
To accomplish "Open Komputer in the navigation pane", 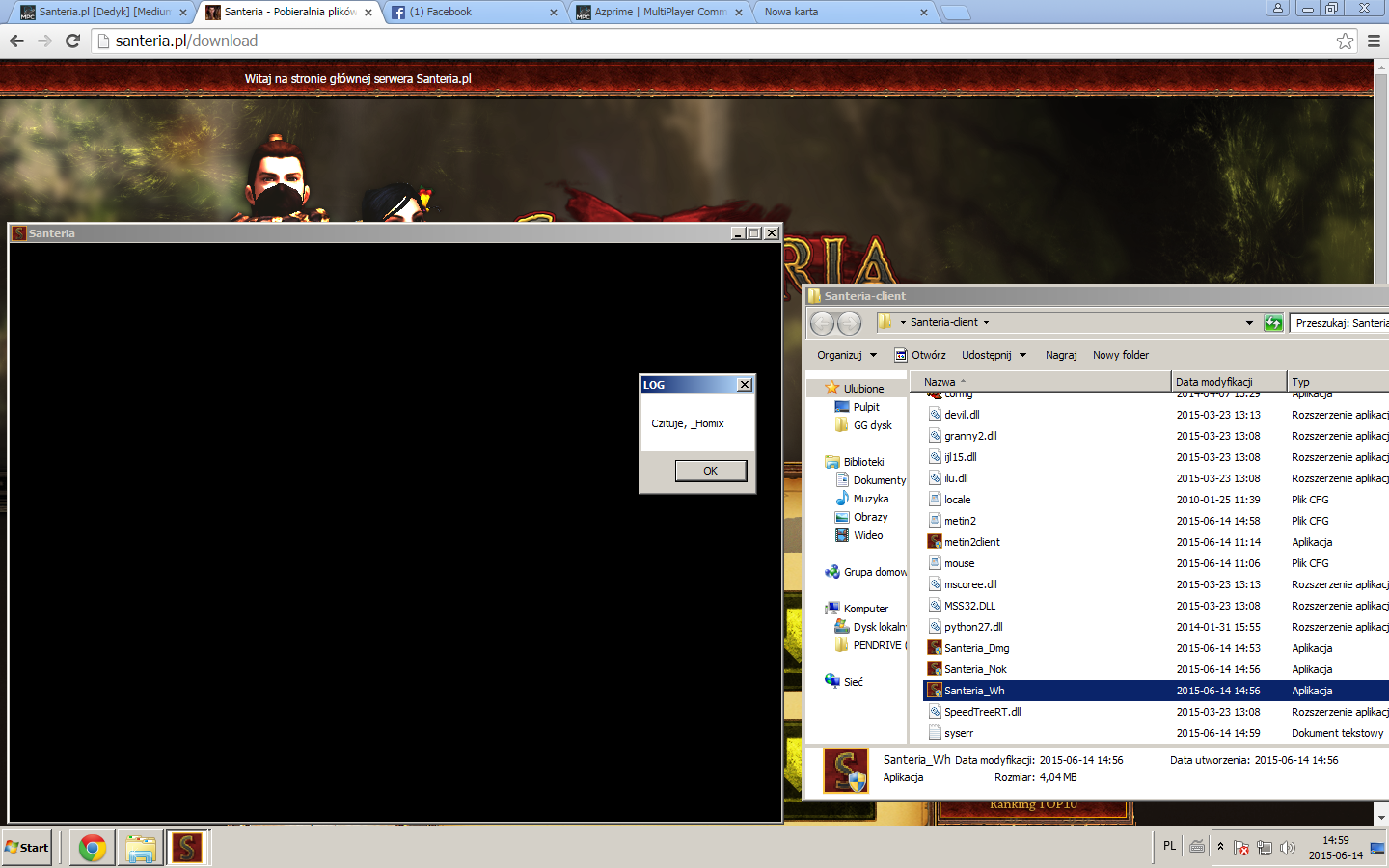I will [865, 609].
